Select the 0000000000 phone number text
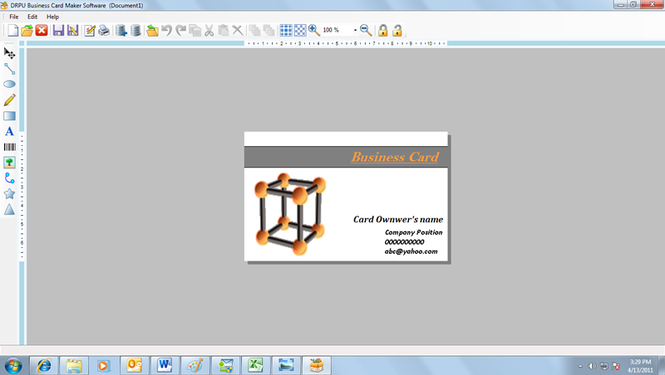This screenshot has width=665, height=375. (x=404, y=242)
